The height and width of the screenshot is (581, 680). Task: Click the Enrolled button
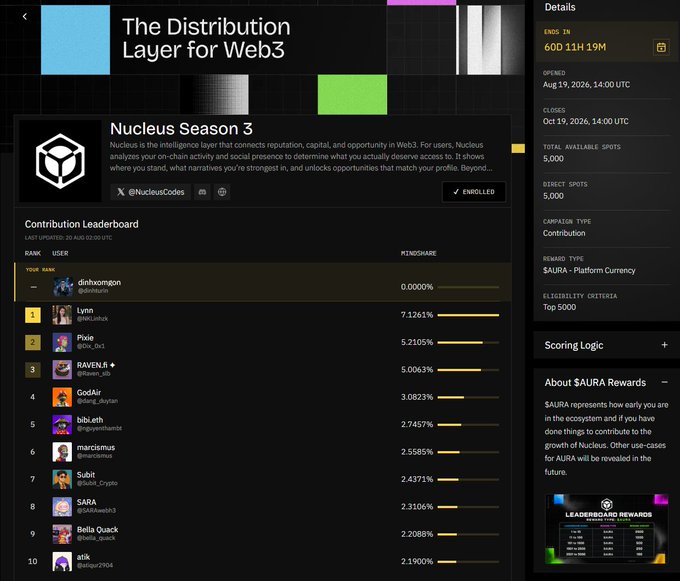tap(474, 192)
